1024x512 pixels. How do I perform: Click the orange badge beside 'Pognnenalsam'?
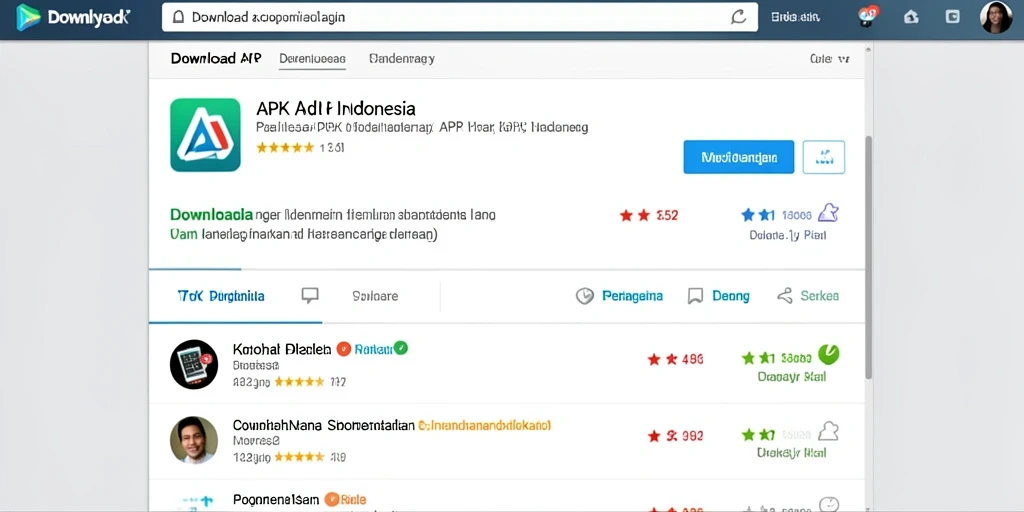point(332,500)
